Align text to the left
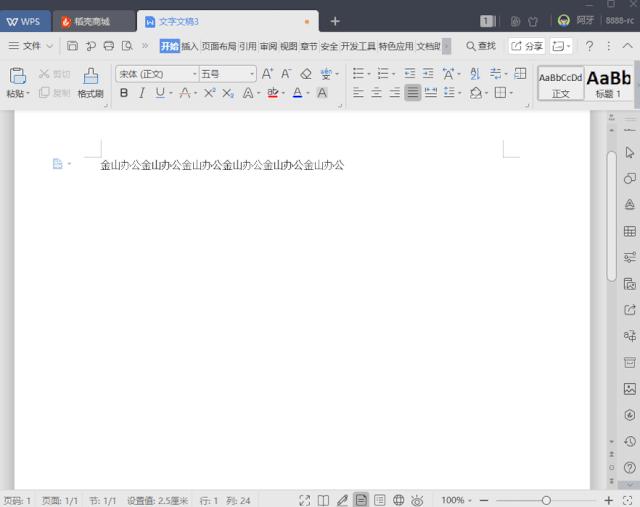640x507 pixels. (358, 93)
